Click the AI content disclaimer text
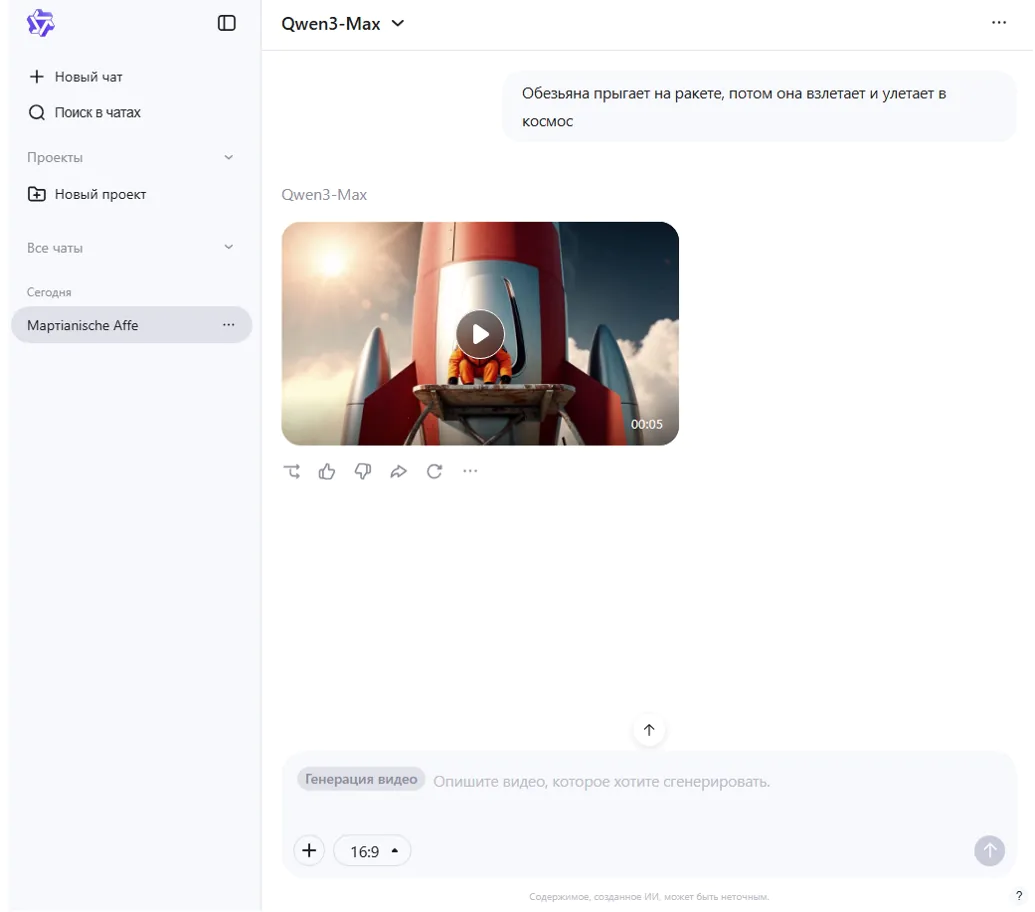 tap(649, 896)
